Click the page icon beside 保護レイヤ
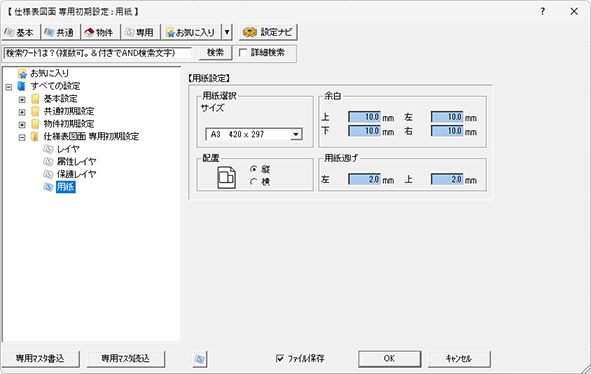 coord(48,174)
